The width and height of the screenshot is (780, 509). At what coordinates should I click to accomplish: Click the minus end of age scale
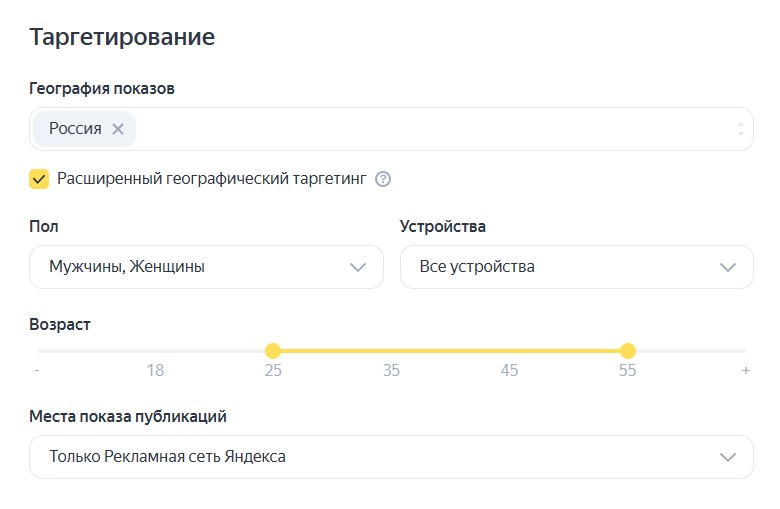coord(37,371)
